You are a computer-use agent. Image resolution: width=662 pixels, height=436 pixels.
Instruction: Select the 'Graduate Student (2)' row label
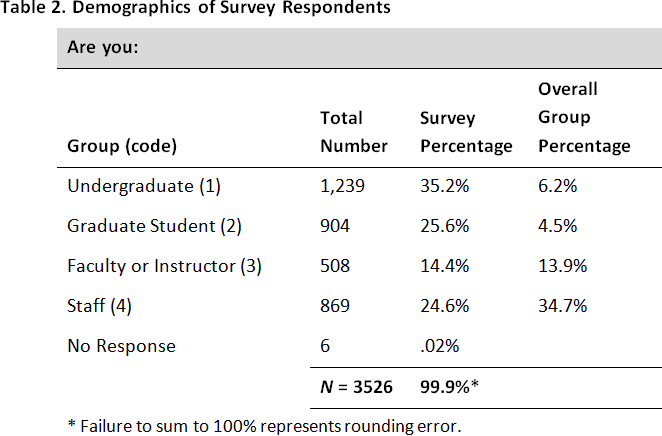coord(155,226)
